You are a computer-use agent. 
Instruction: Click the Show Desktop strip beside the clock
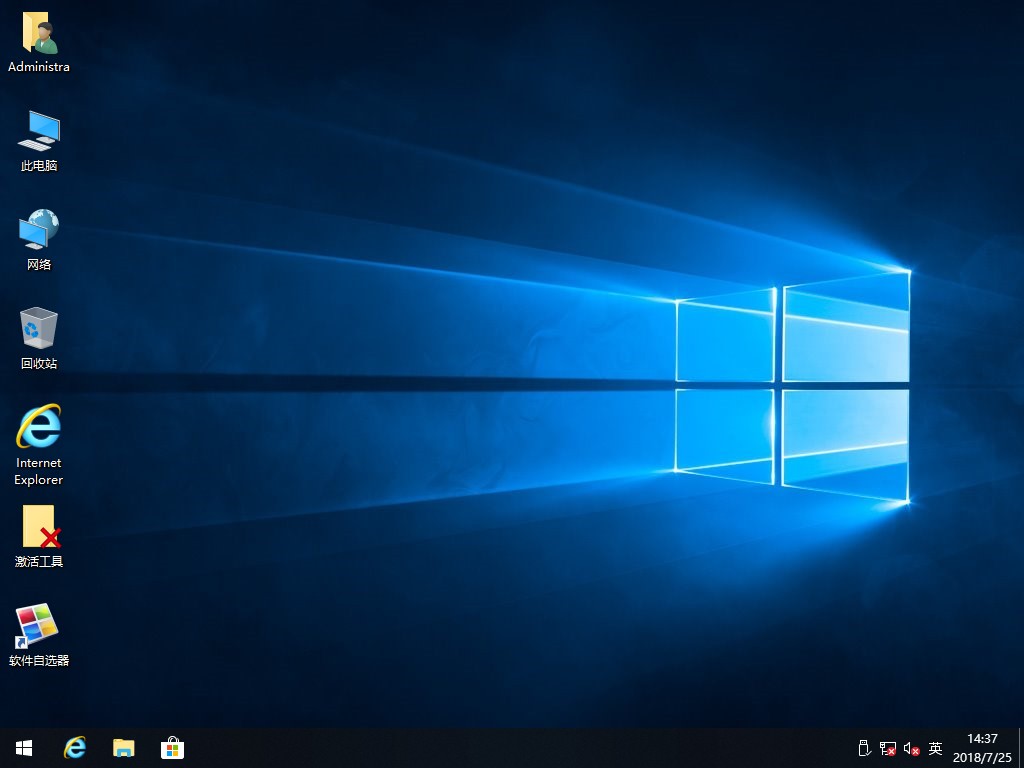1021,748
